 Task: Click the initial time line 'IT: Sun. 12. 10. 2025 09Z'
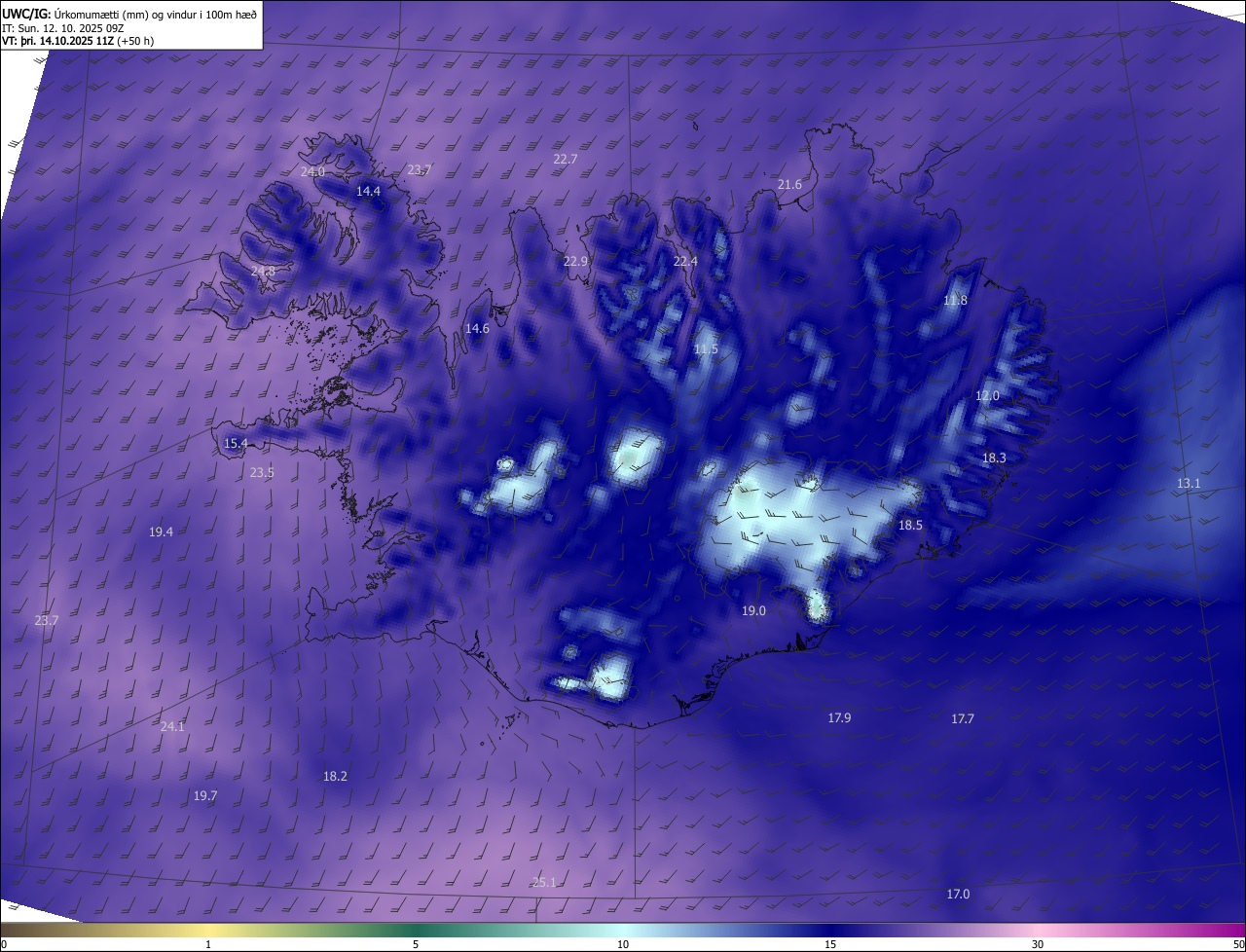coord(62,28)
